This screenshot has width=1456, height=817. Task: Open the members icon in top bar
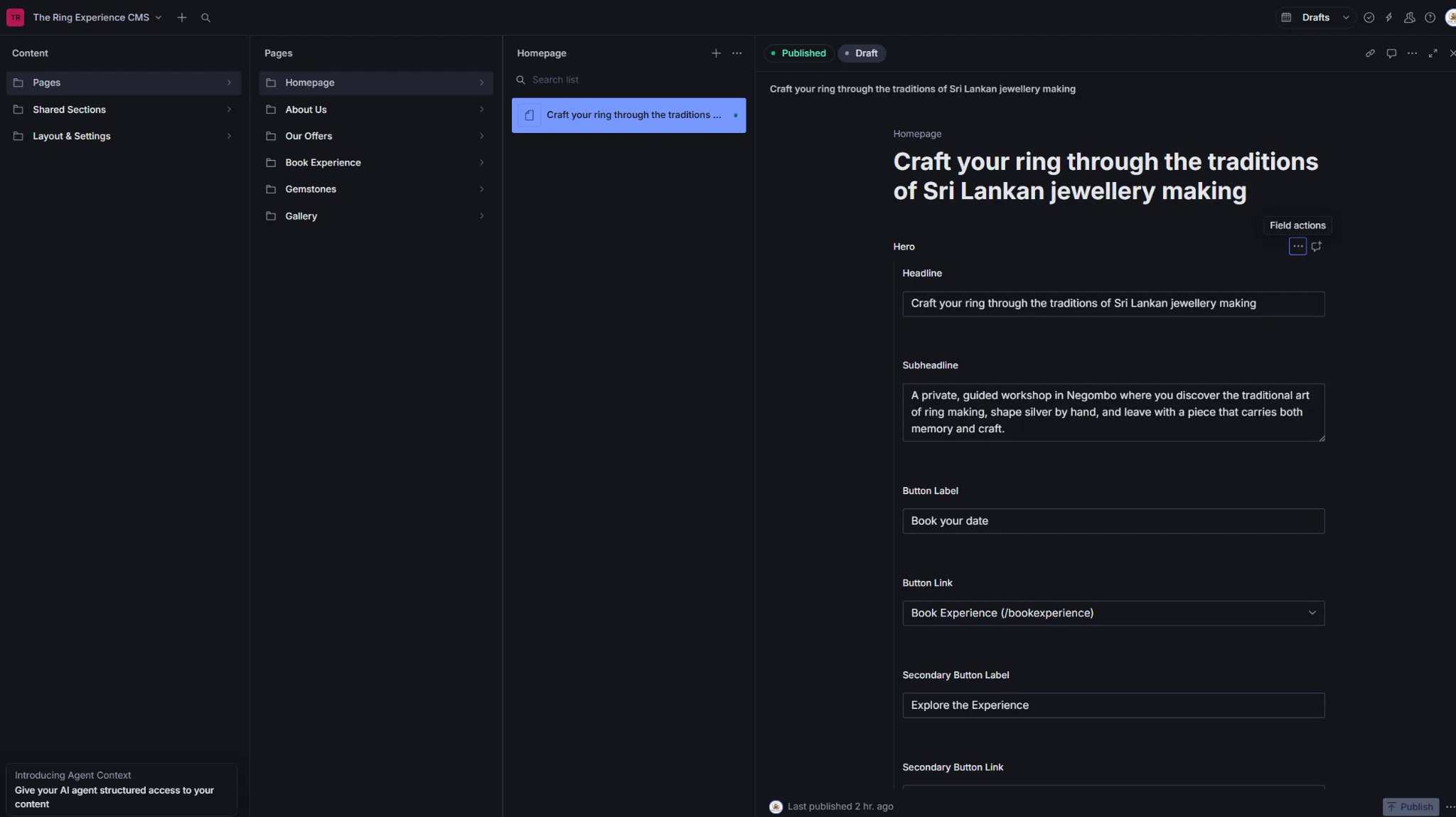1409,18
